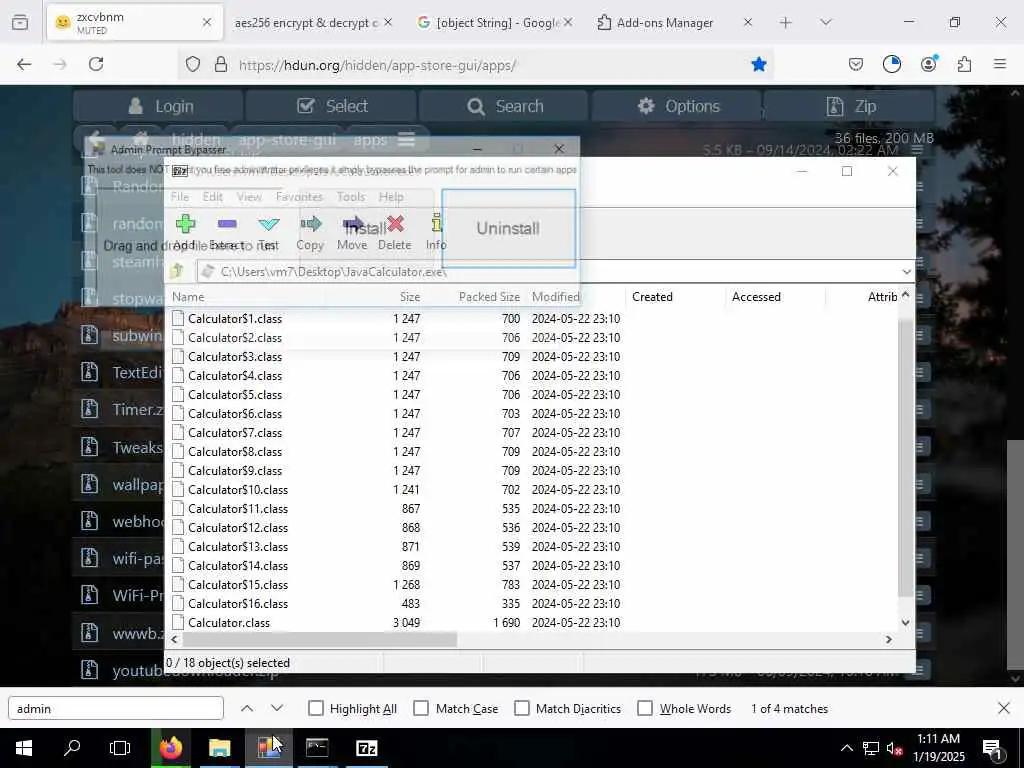
Task: Click the site shield tracking protection icon
Action: pyautogui.click(x=193, y=64)
